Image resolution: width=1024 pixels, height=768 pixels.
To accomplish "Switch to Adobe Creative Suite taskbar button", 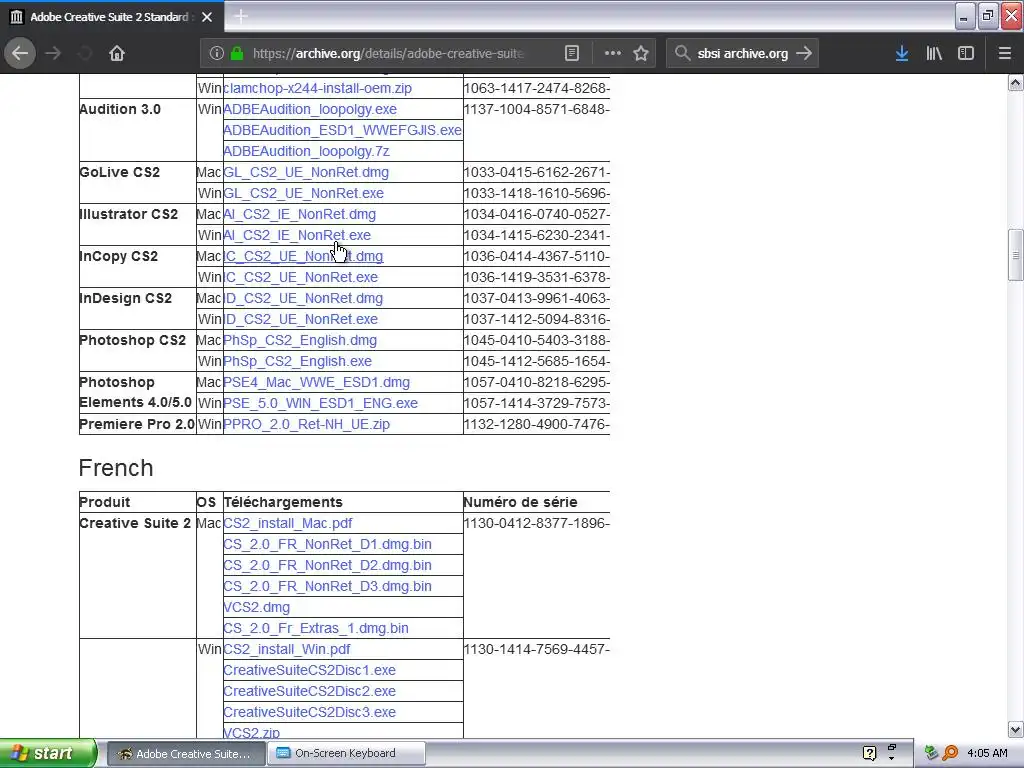I will pos(186,754).
